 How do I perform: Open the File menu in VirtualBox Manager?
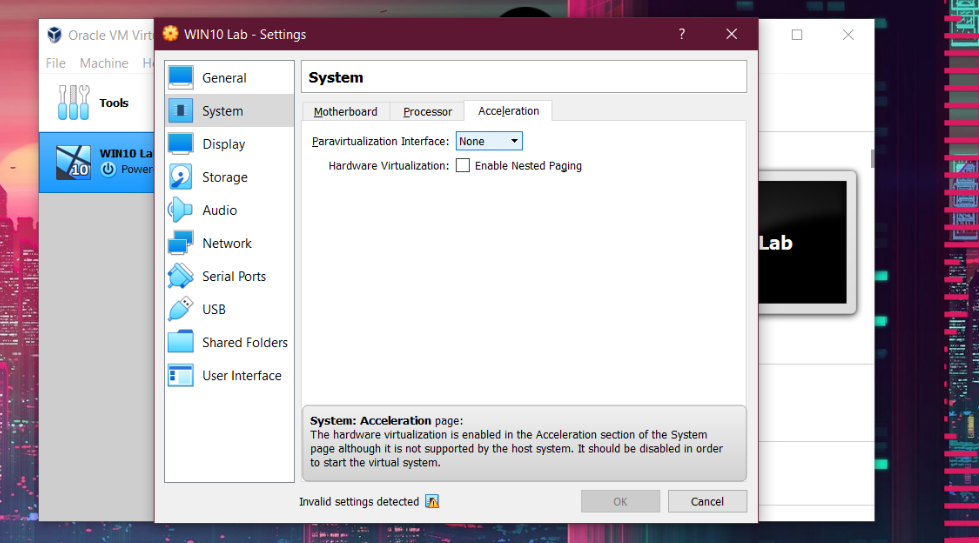(56, 63)
